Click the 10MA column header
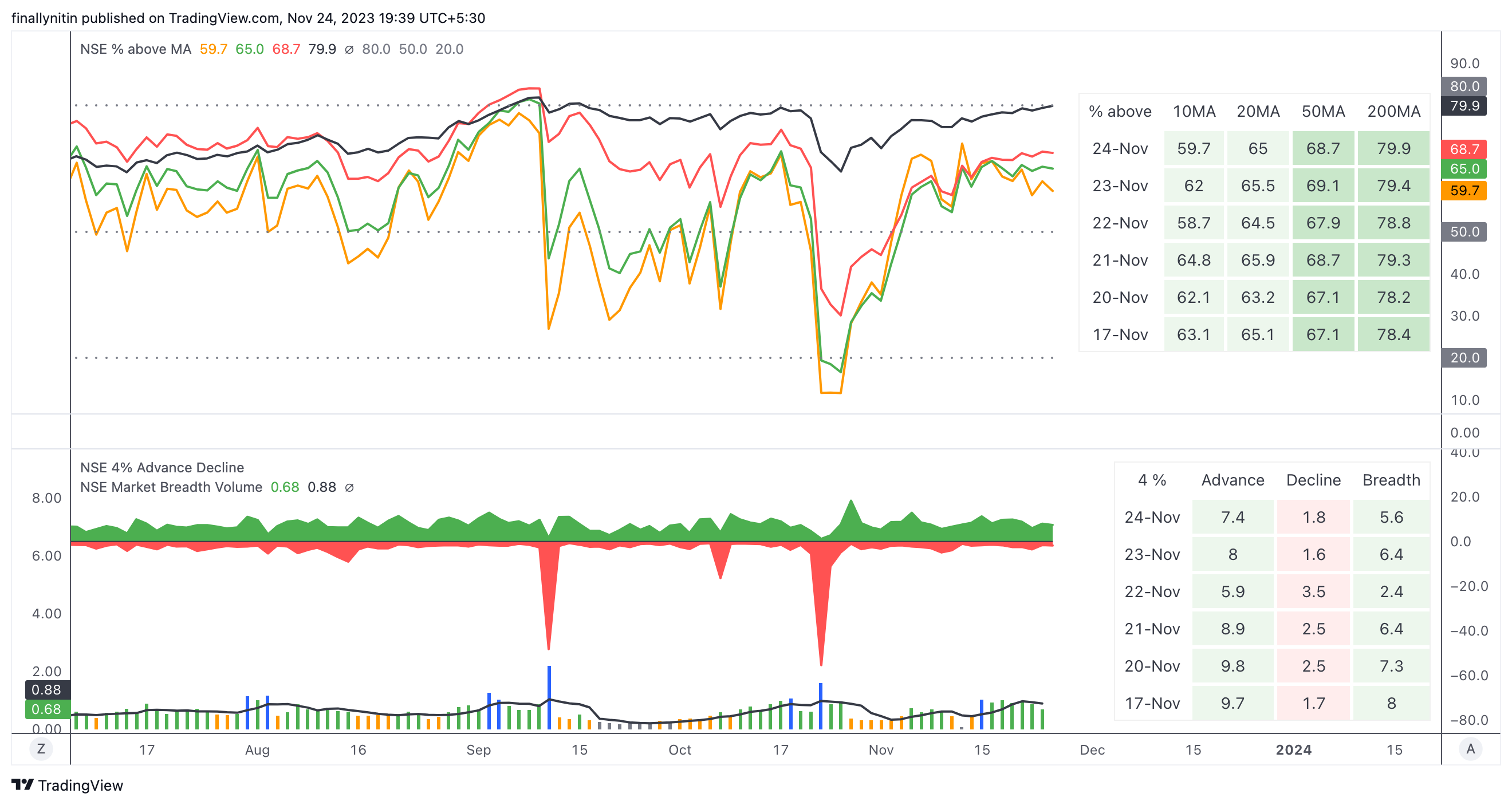The height and width of the screenshot is (805, 1512). tap(1194, 112)
